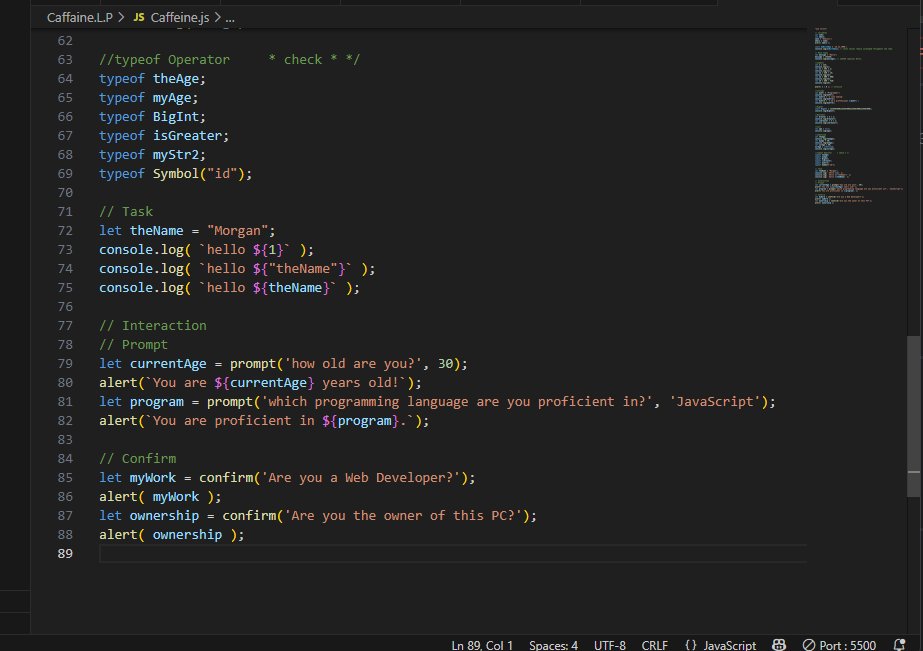Click line number 79 in the gutter
Image resolution: width=923 pixels, height=651 pixels.
click(x=66, y=364)
